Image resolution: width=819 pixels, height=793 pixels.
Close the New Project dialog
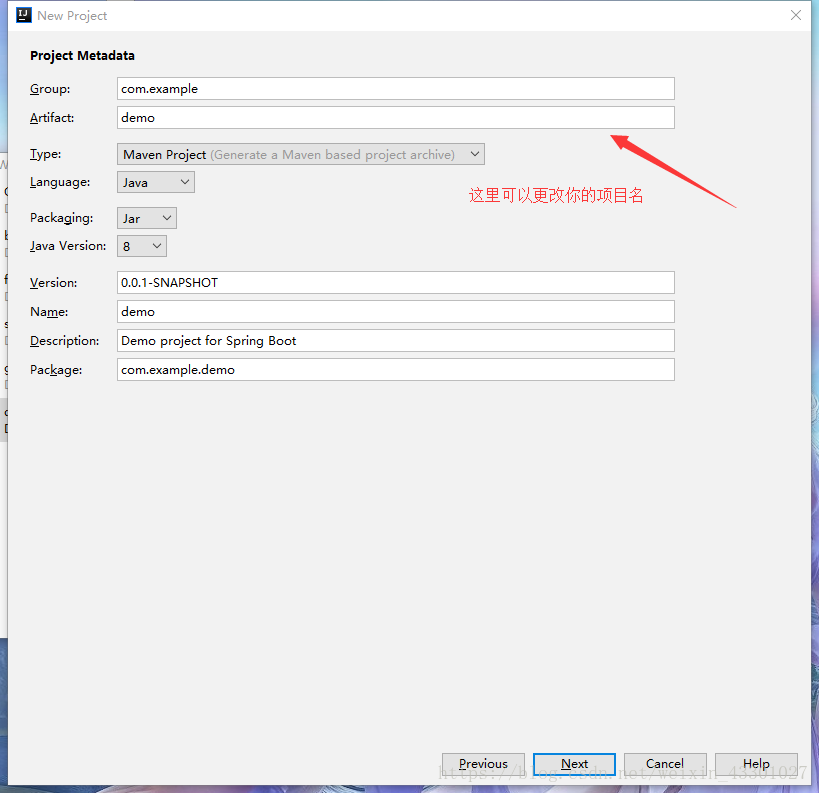[x=795, y=15]
